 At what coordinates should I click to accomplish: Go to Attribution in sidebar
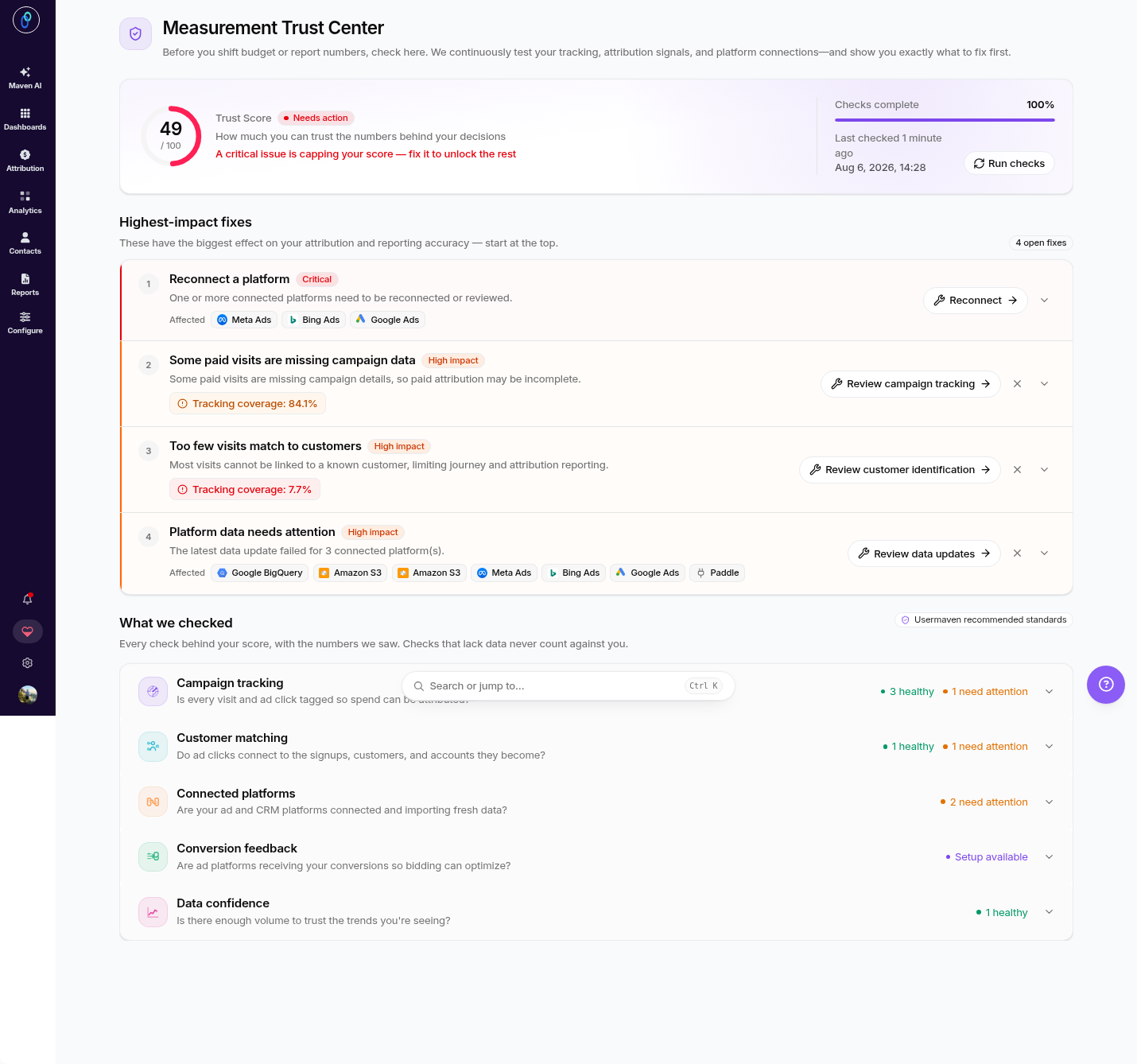click(x=25, y=161)
